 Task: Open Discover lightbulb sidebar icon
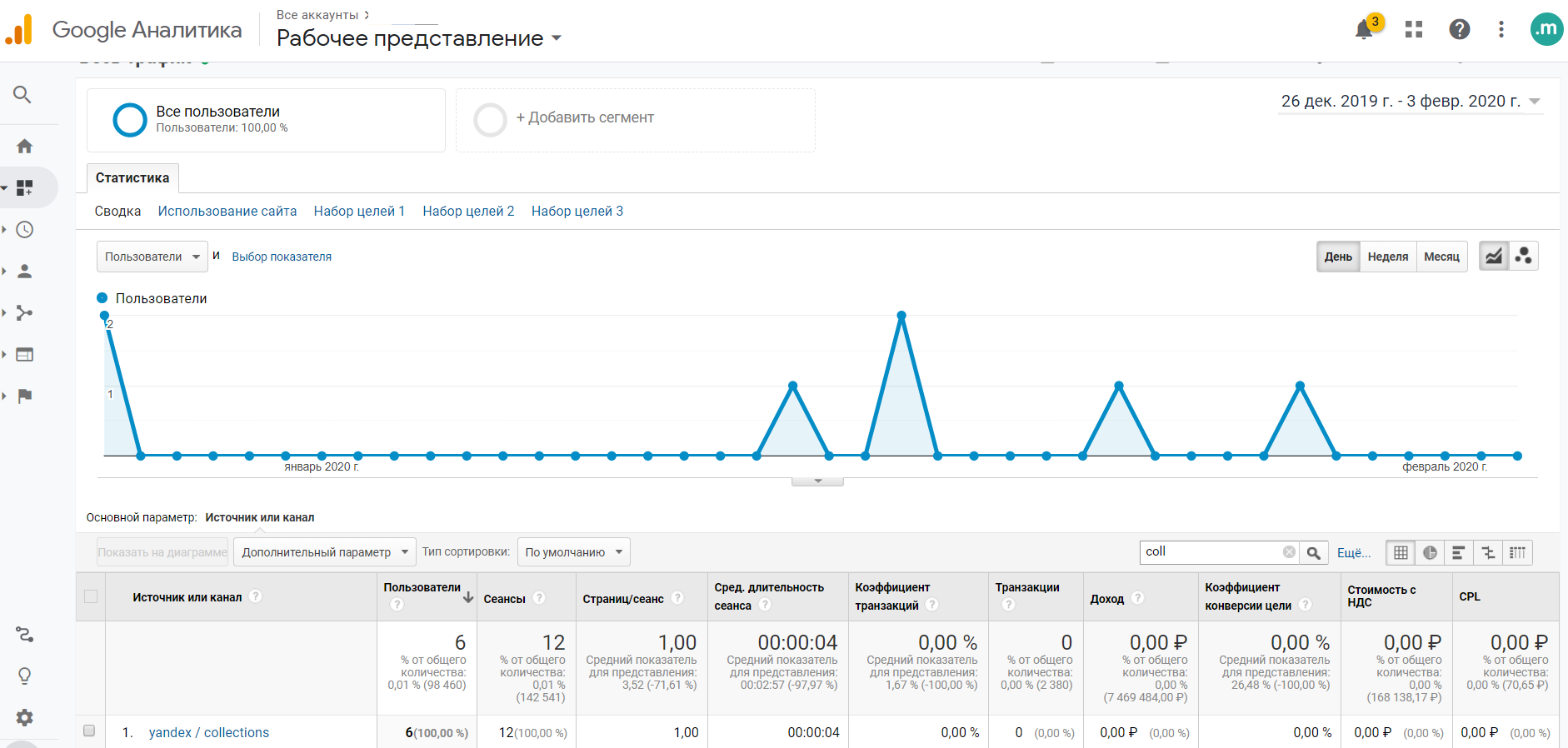(25, 676)
